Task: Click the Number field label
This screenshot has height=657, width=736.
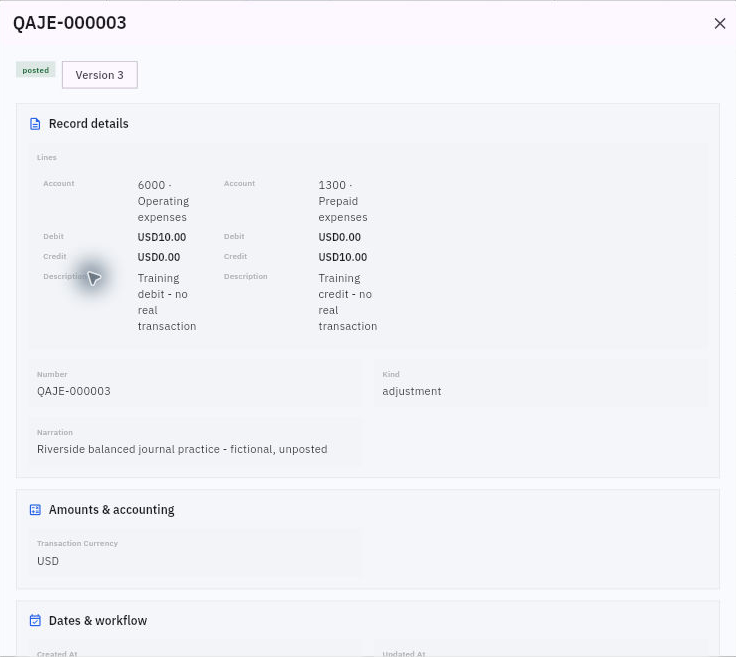Action: click(x=52, y=374)
